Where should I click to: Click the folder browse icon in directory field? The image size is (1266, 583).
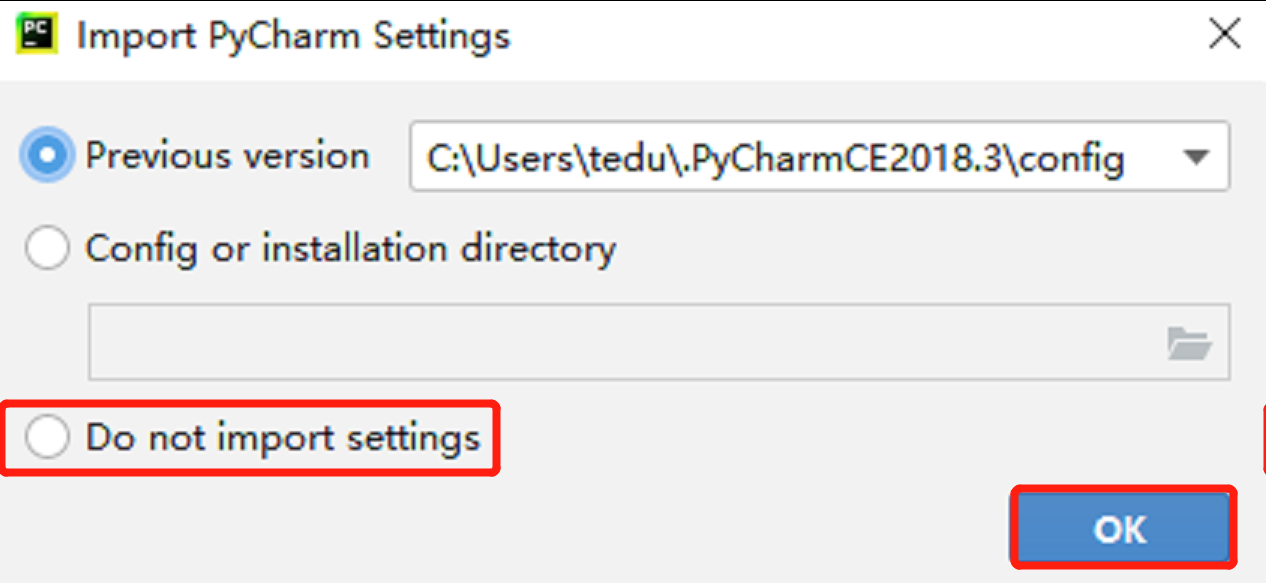click(x=1189, y=344)
